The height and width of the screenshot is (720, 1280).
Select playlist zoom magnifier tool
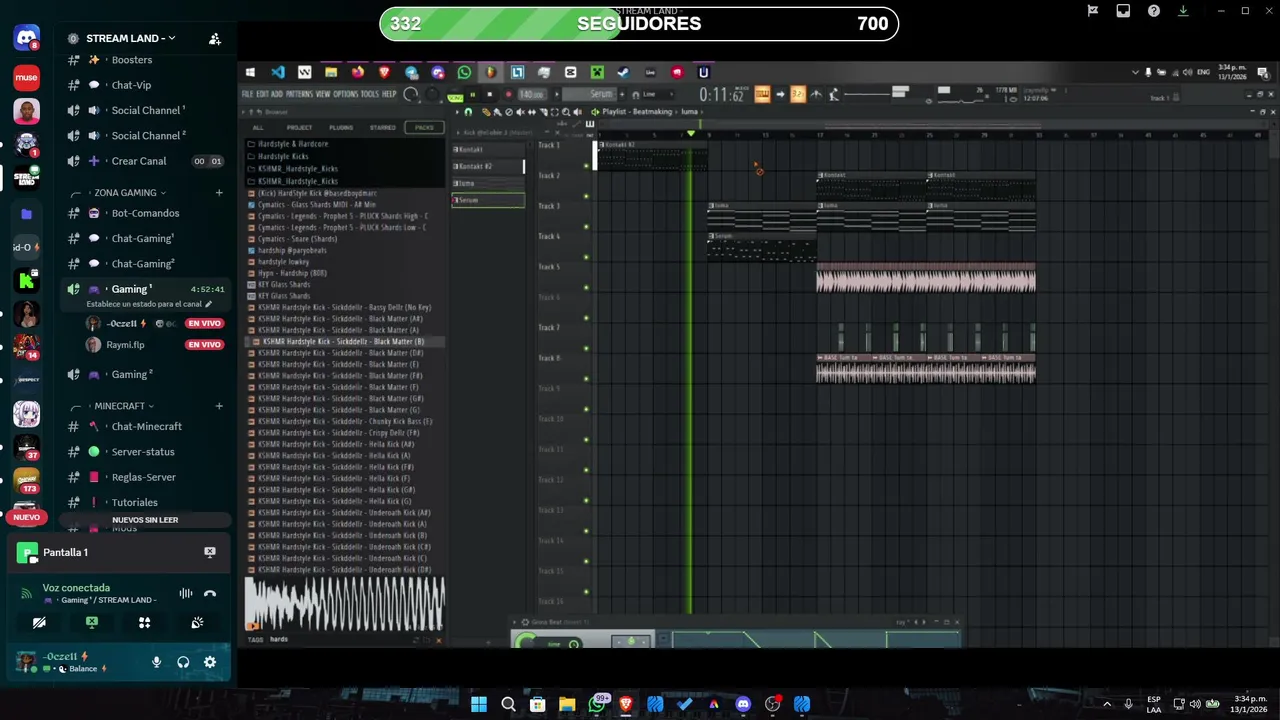click(566, 112)
